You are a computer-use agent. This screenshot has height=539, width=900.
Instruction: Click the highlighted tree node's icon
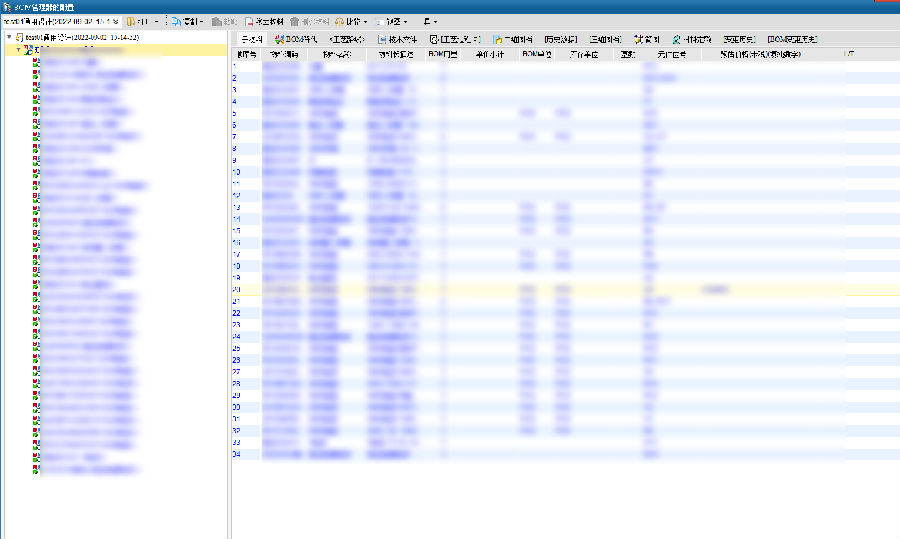29,50
